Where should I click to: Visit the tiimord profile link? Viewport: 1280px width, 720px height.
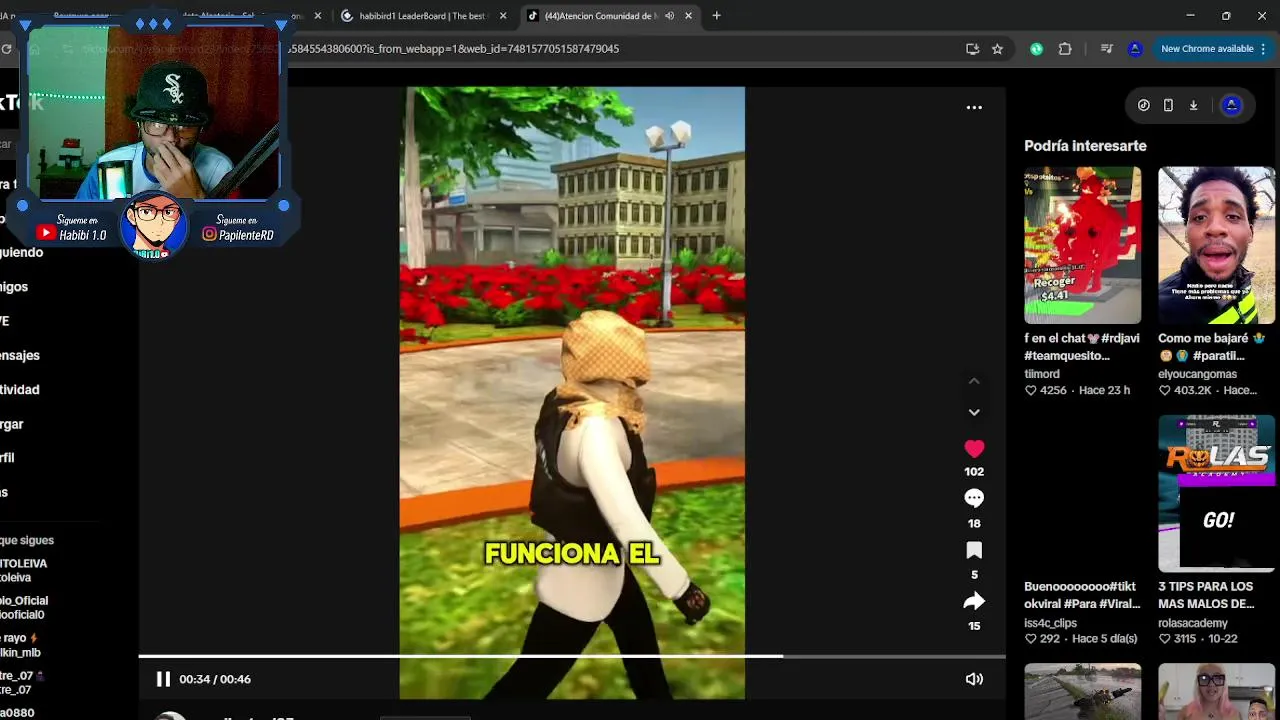point(1042,374)
